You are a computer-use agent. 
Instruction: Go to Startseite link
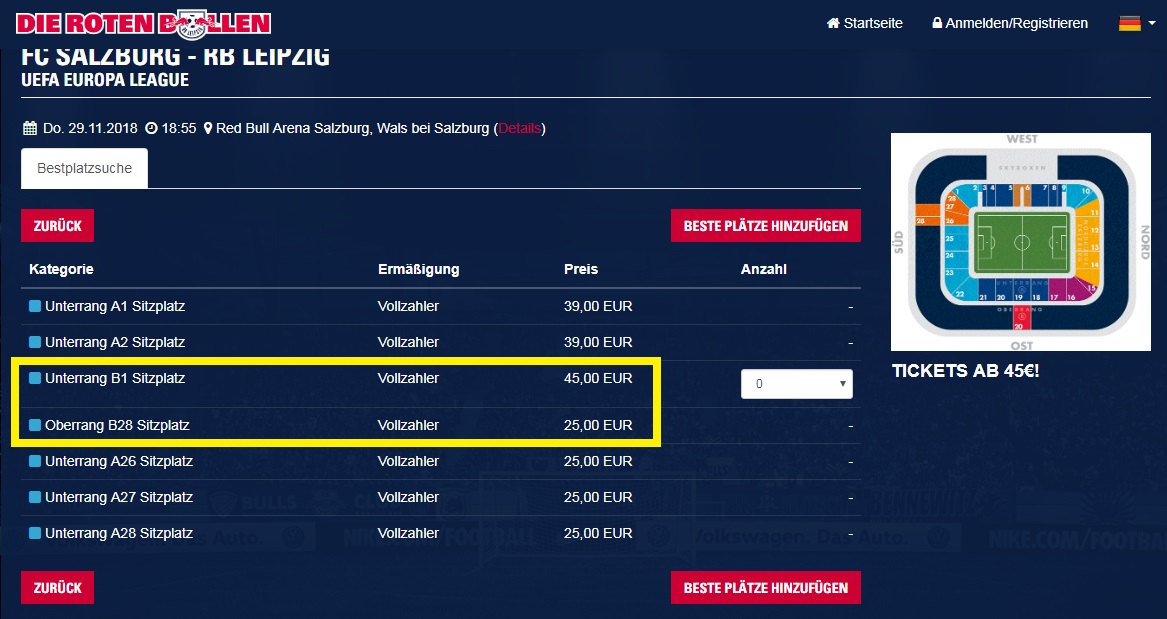coord(864,23)
